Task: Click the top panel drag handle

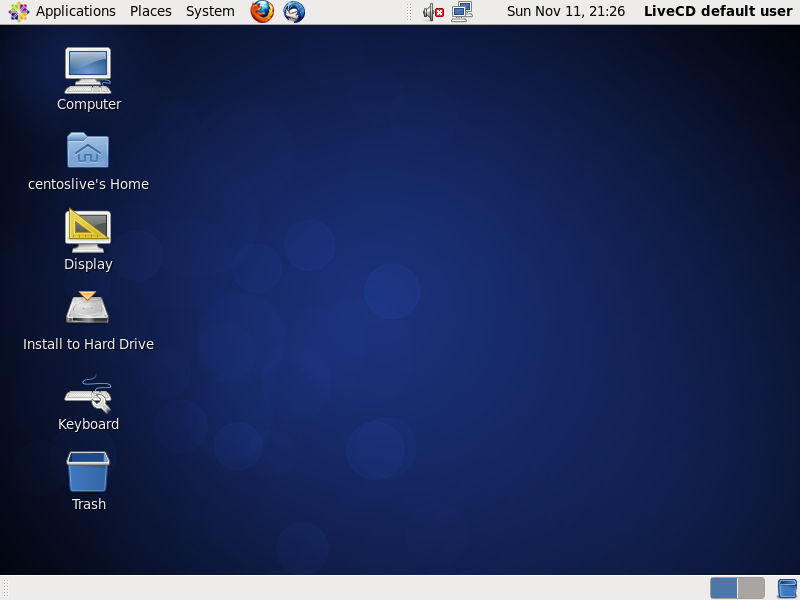Action: point(409,12)
